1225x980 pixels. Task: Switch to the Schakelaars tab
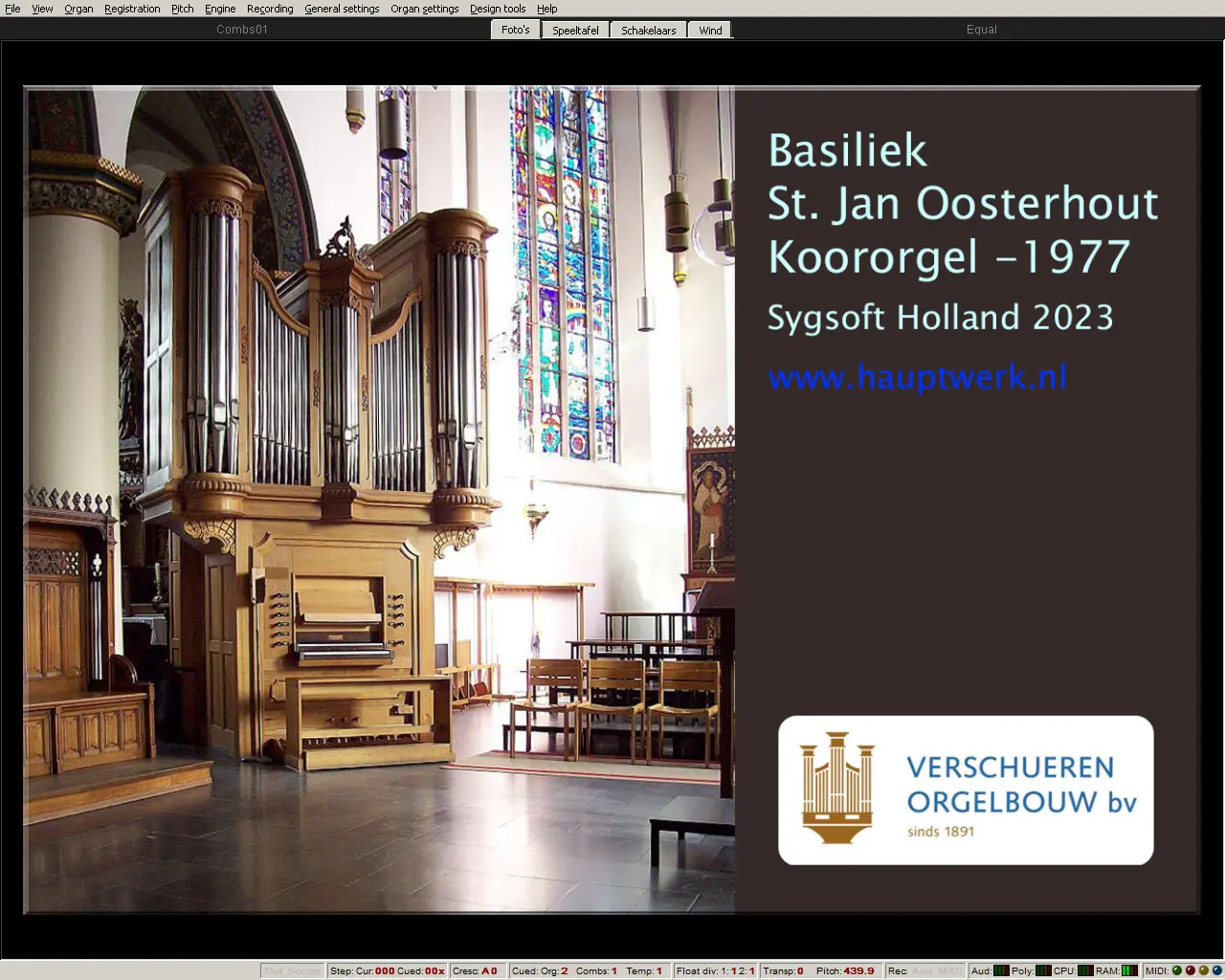648,31
